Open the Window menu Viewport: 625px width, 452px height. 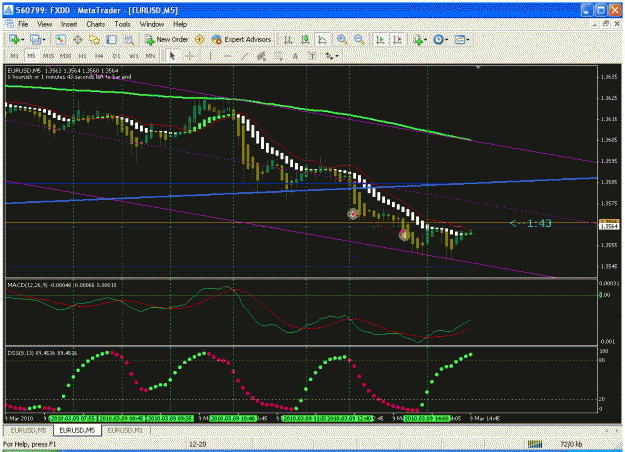[x=152, y=24]
